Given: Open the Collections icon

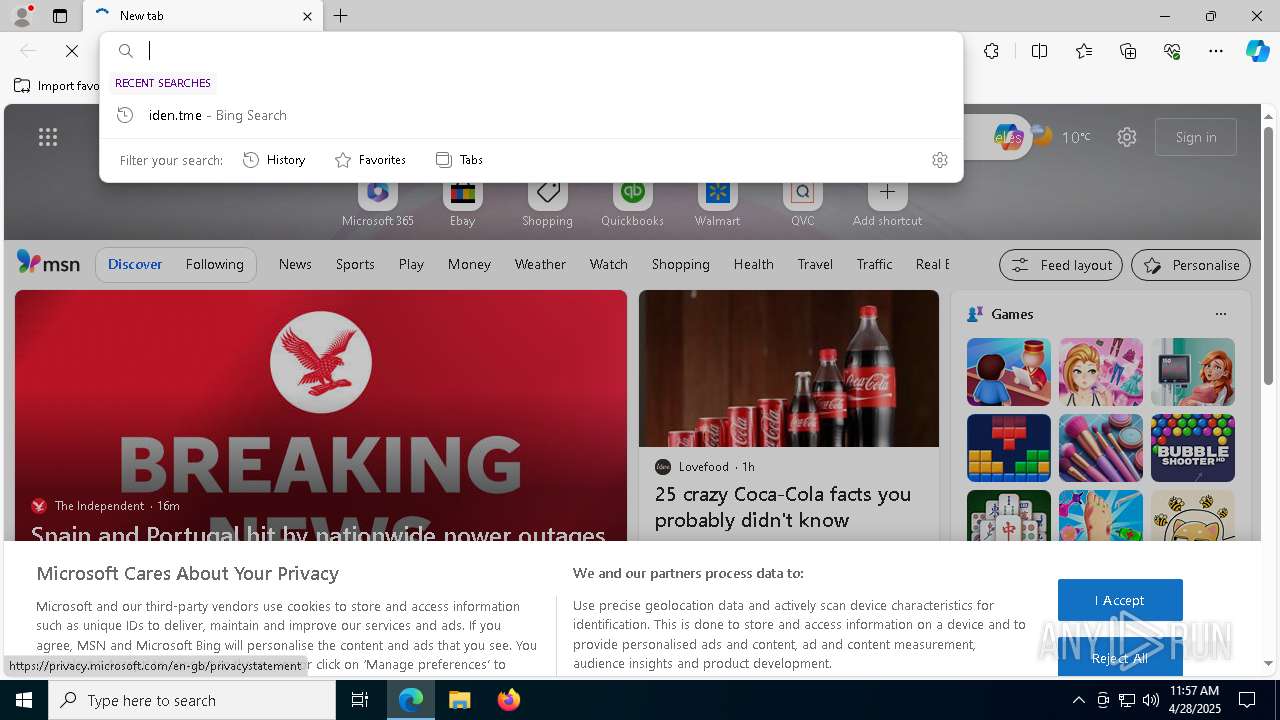Looking at the screenshot, I should (1128, 51).
